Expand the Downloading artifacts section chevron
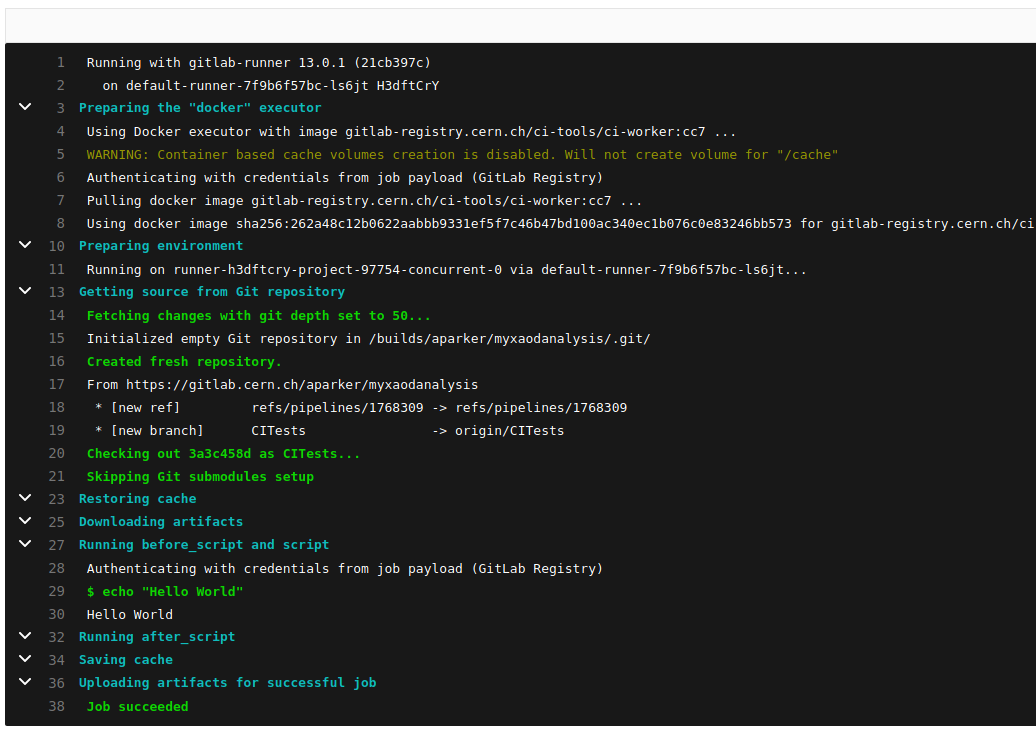The width and height of the screenshot is (1036, 747). (x=25, y=521)
